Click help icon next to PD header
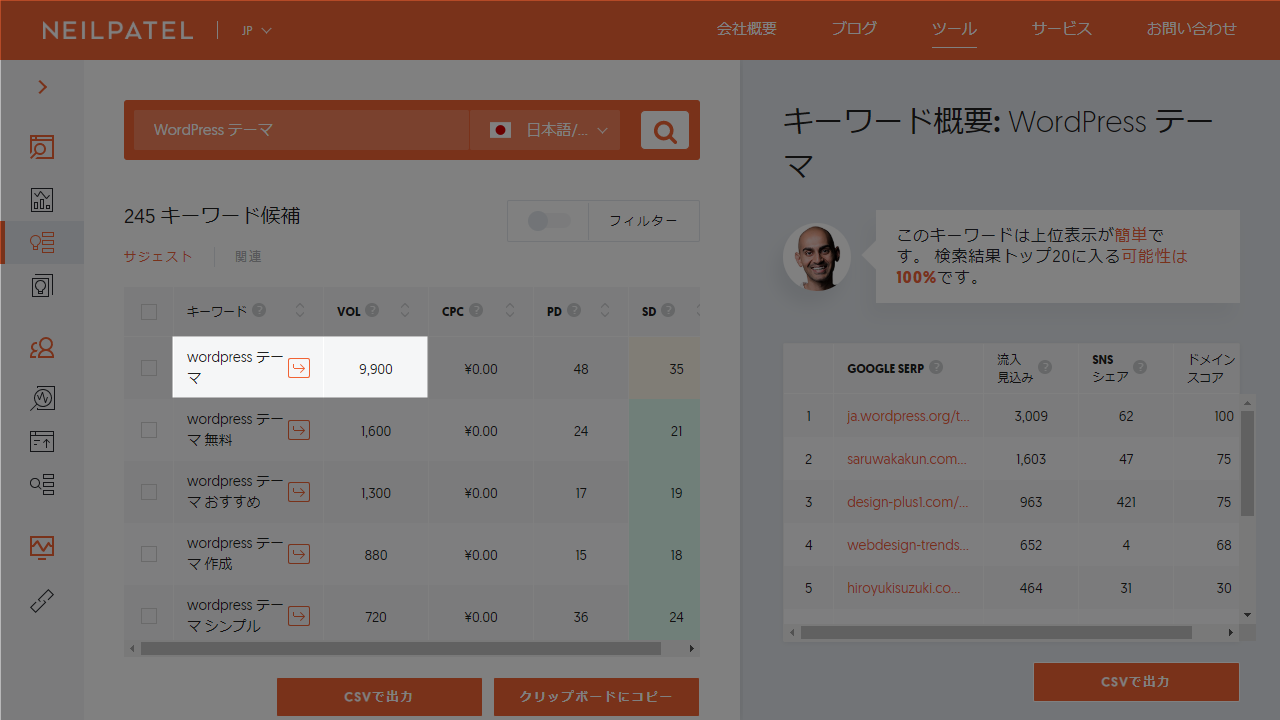The image size is (1280, 720). coord(574,311)
